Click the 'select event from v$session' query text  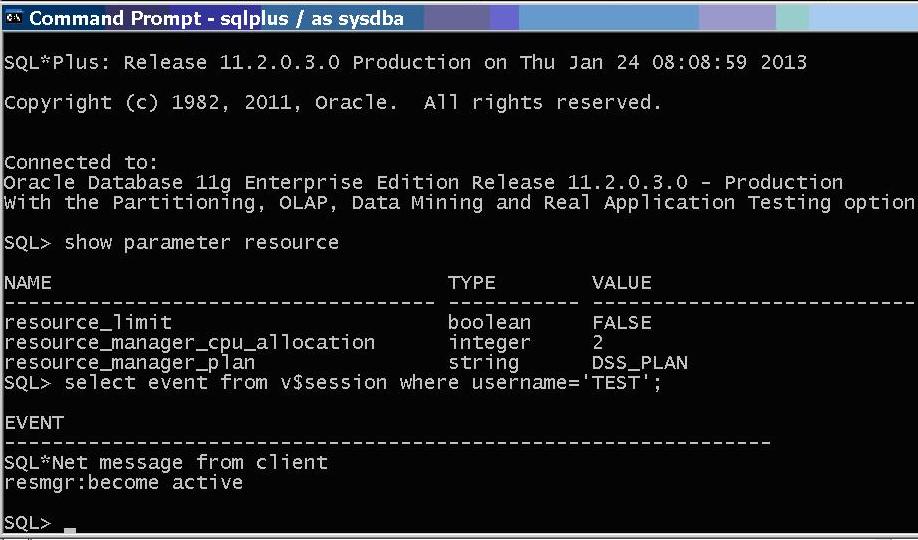pos(225,382)
